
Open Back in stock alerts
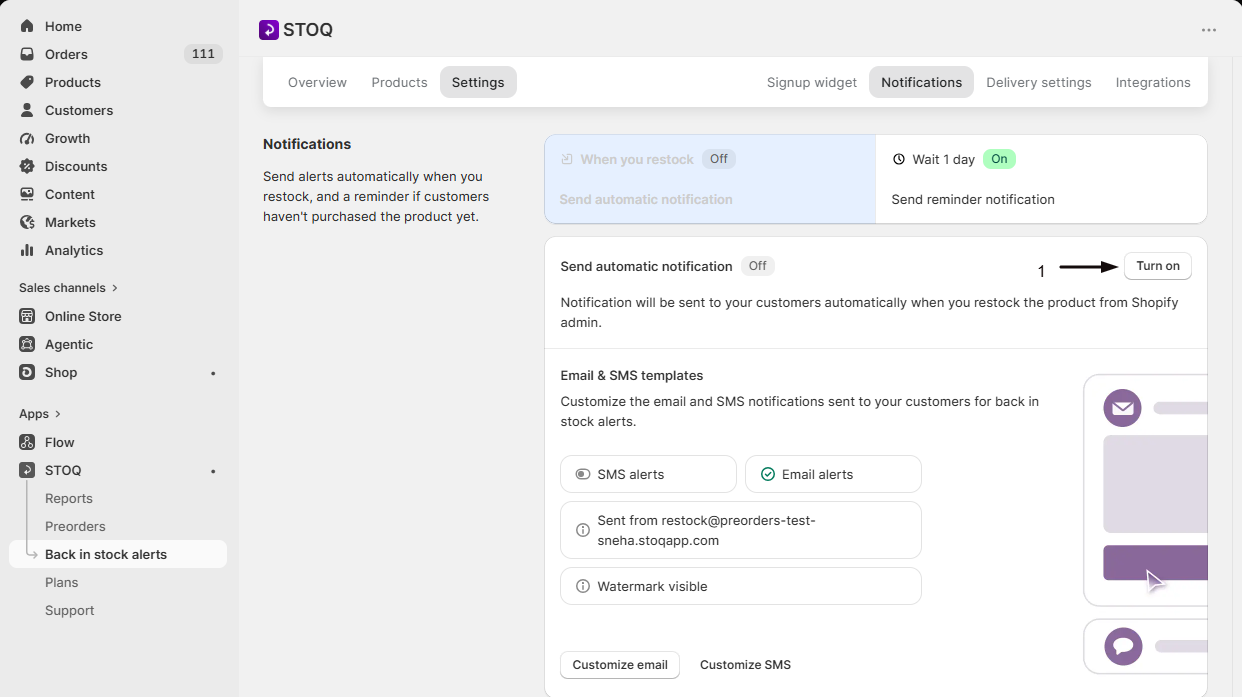[x=118, y=554]
